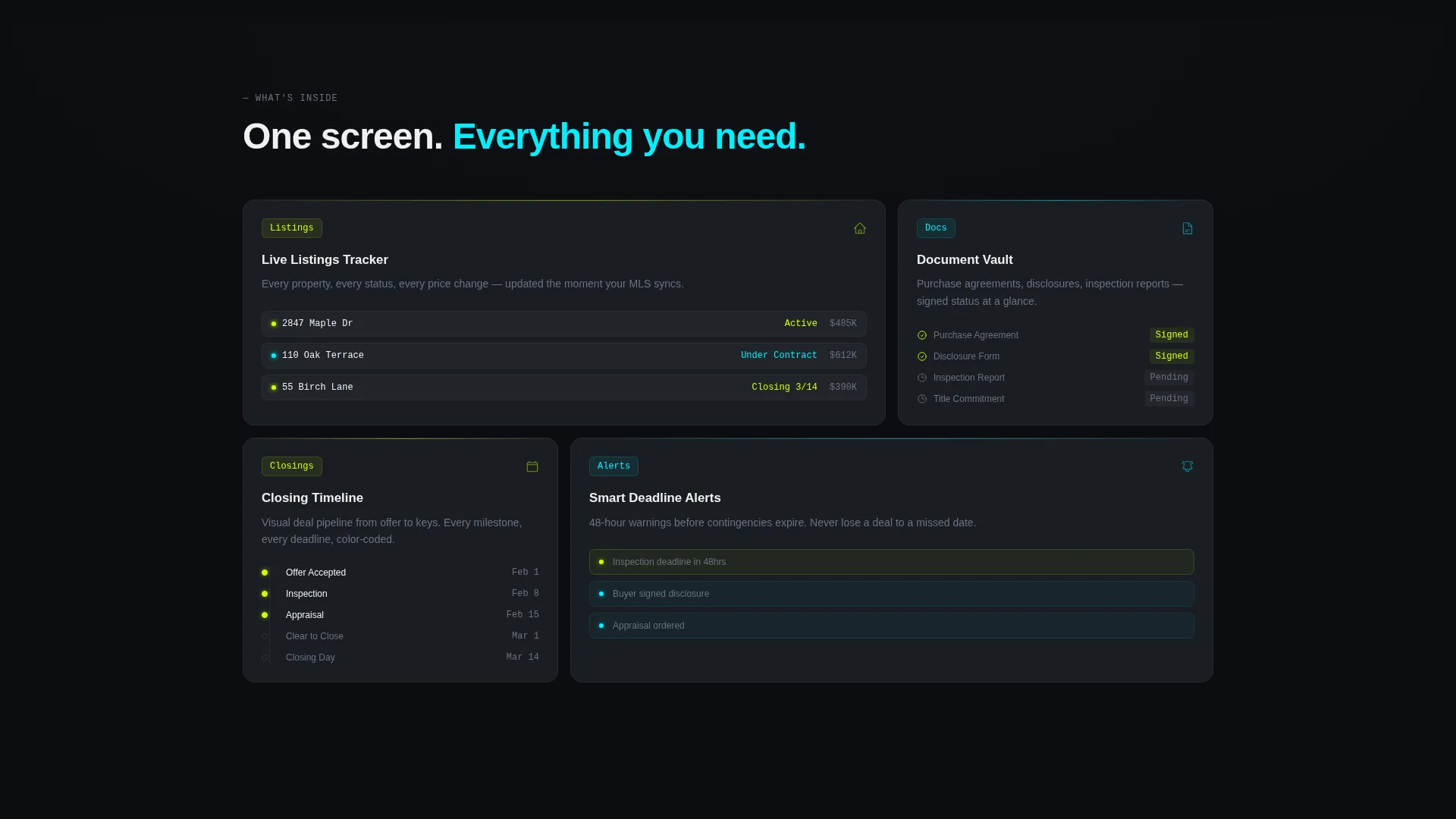Click the house icon in Listings card
Viewport: 1456px width, 819px height.
(860, 228)
